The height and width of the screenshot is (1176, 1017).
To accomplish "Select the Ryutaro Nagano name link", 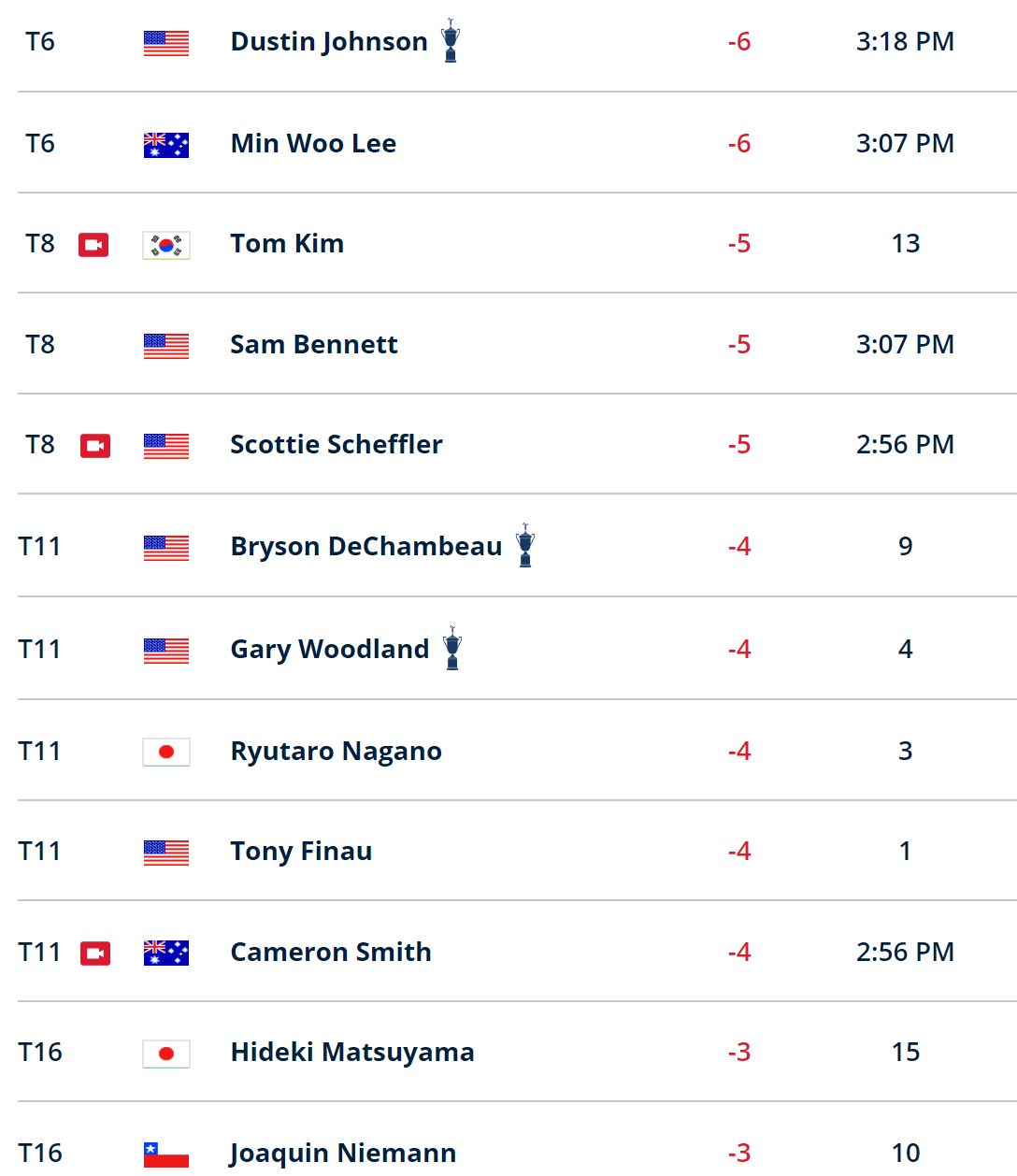I will 336,752.
